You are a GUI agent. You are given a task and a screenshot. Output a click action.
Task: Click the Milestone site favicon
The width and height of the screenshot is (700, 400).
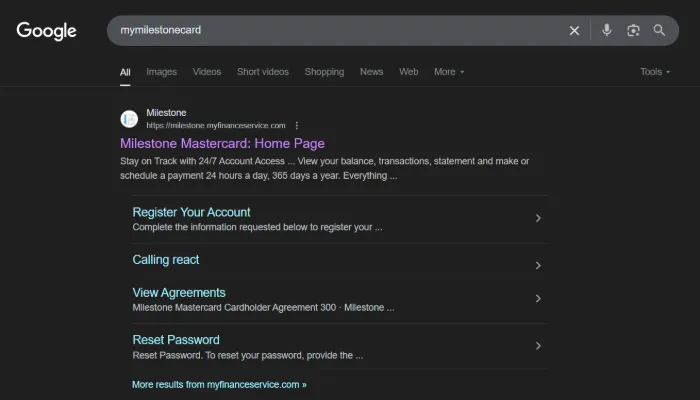click(129, 119)
